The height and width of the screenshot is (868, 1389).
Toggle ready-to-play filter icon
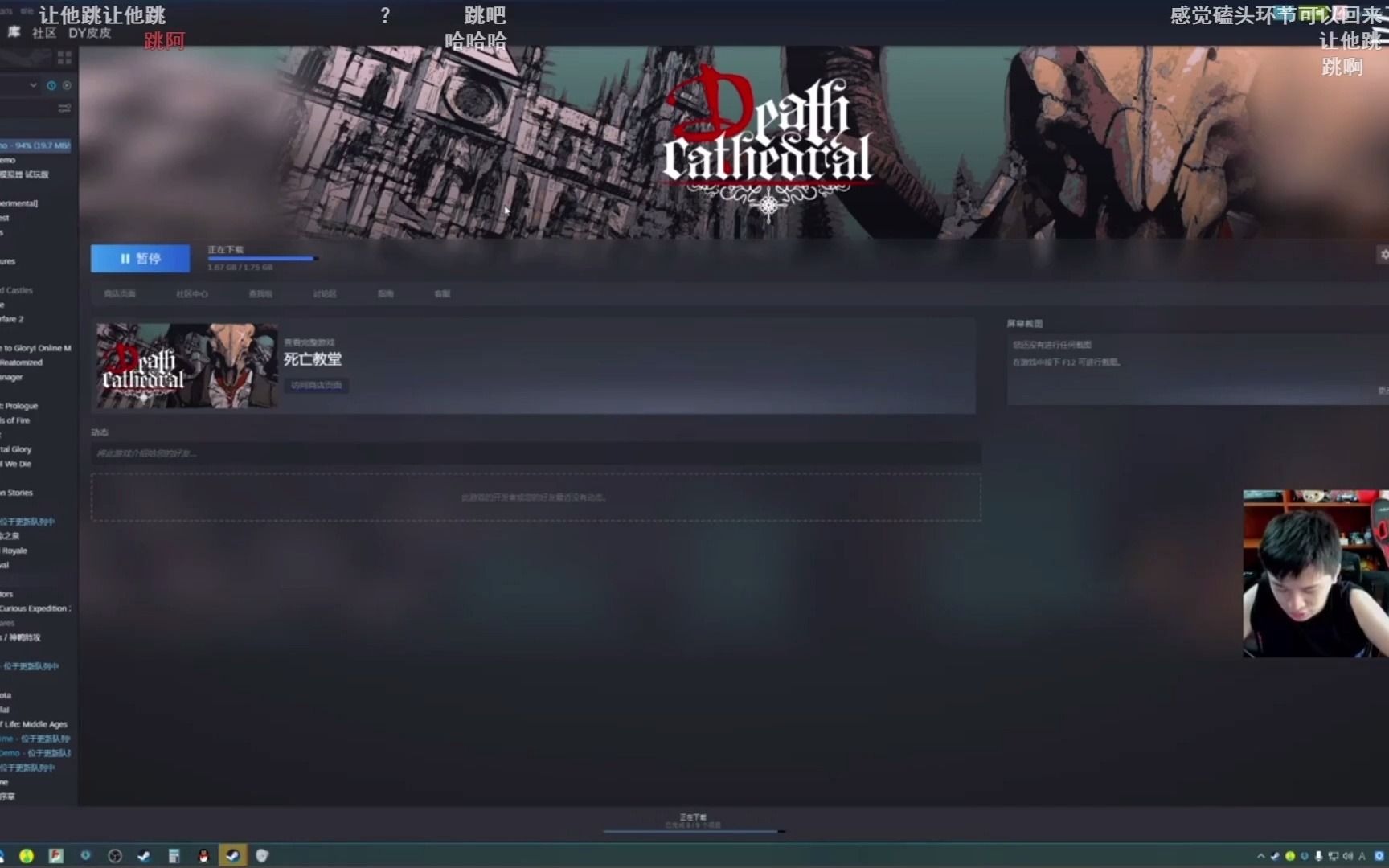click(x=67, y=85)
